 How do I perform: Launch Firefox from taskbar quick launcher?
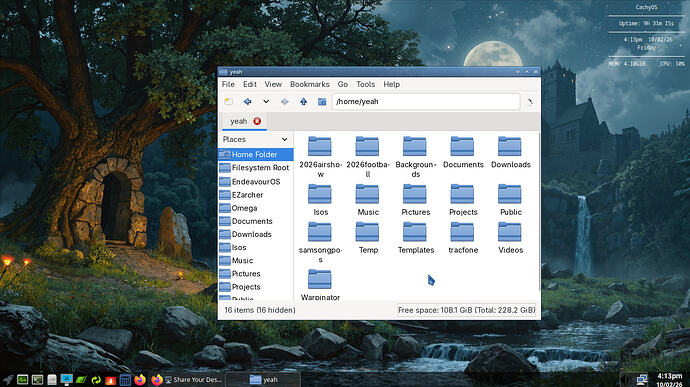(140, 380)
